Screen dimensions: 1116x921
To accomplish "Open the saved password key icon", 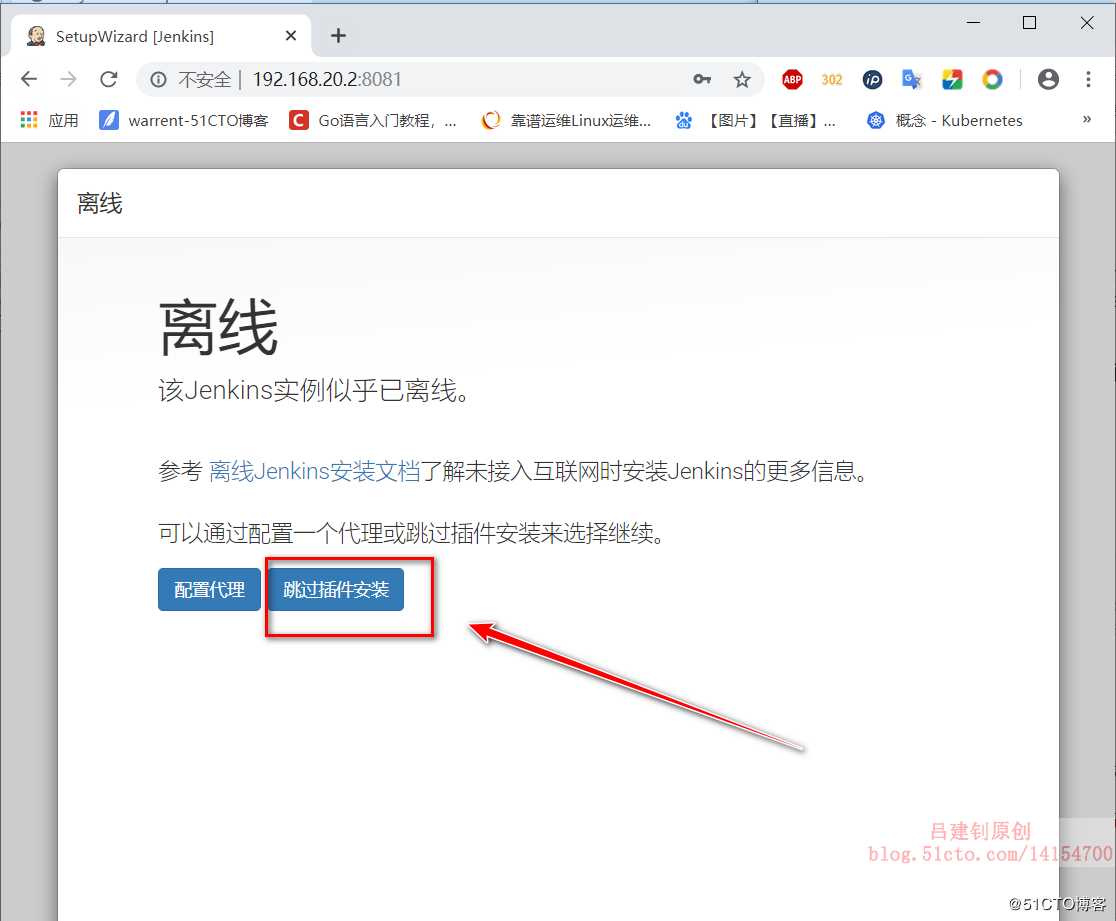I will tap(702, 79).
